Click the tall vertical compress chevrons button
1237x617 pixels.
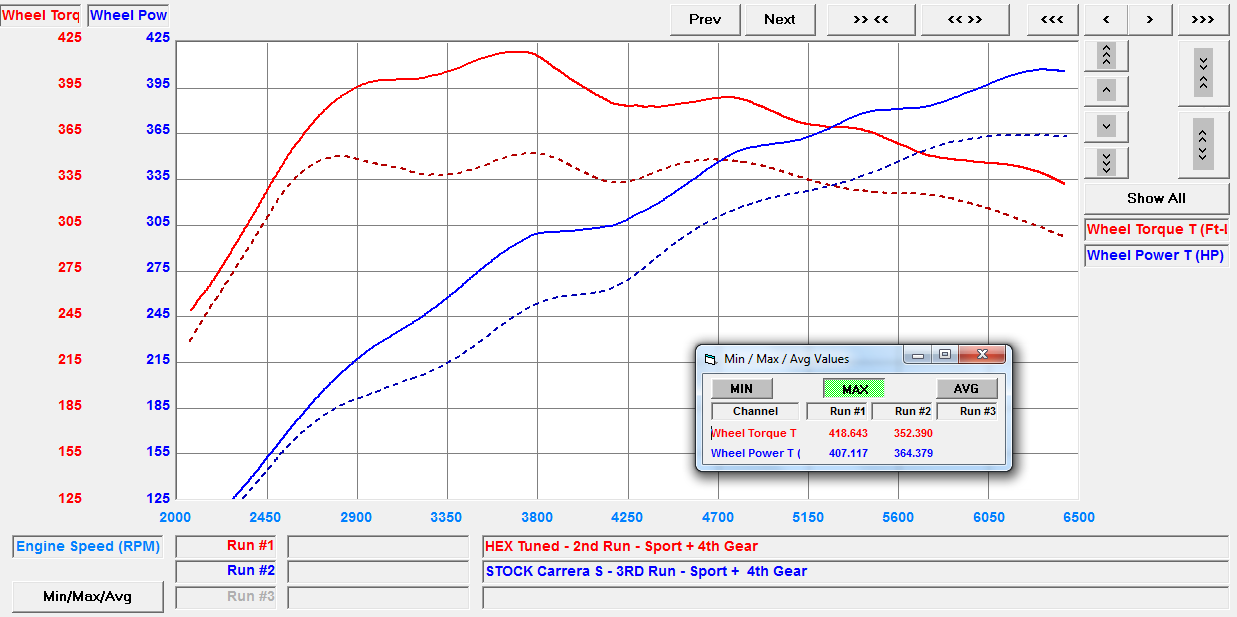tap(1203, 73)
